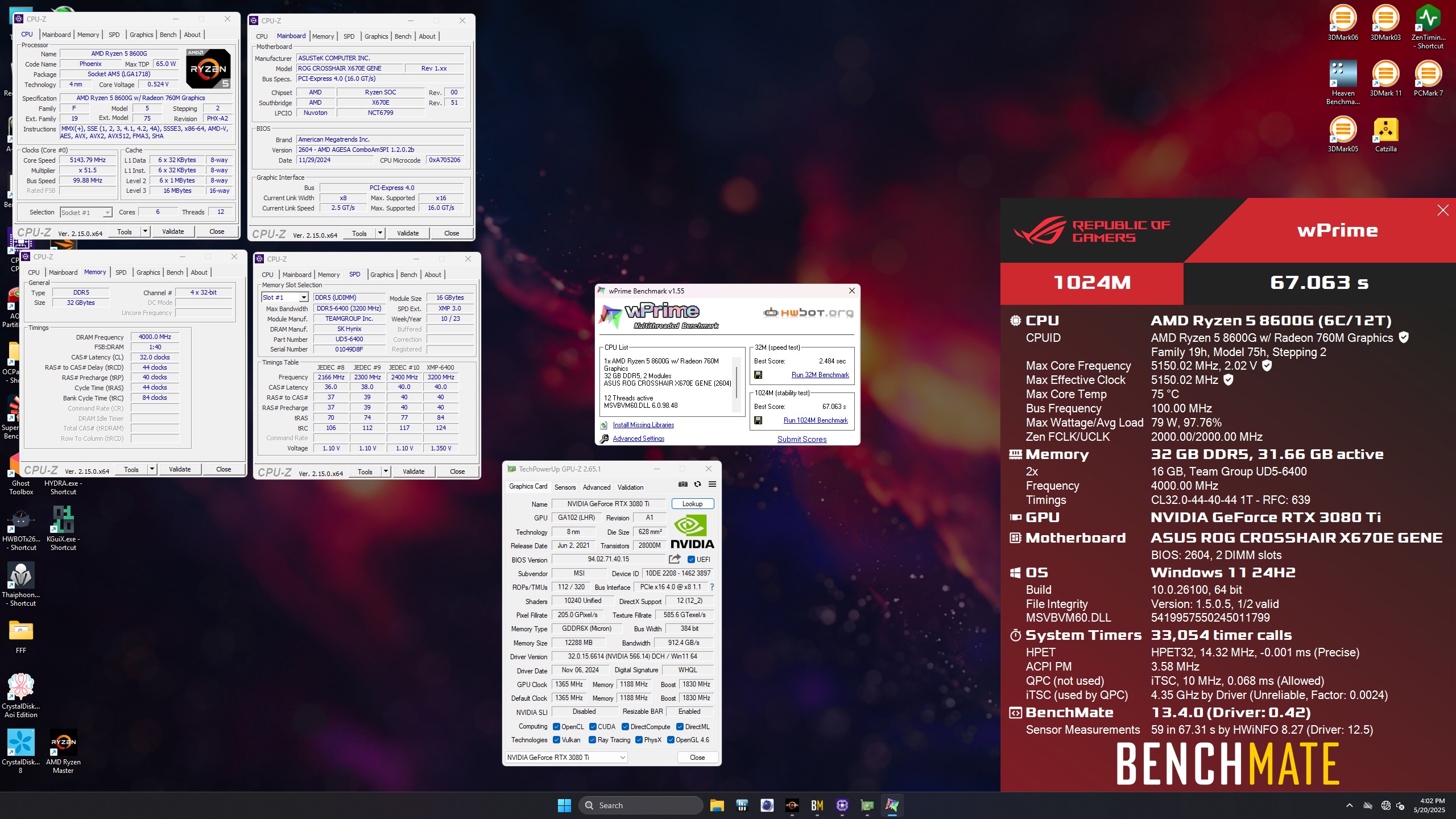The image size is (1456, 819).
Task: Open the AMD Ryzen Master desktop icon
Action: coord(63,751)
